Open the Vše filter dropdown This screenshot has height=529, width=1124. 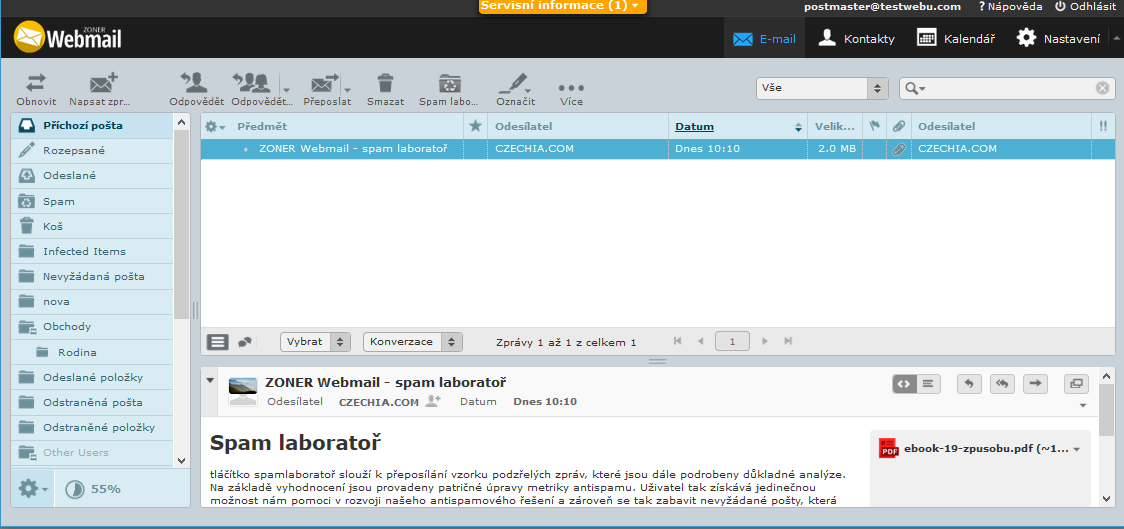pyautogui.click(x=821, y=88)
